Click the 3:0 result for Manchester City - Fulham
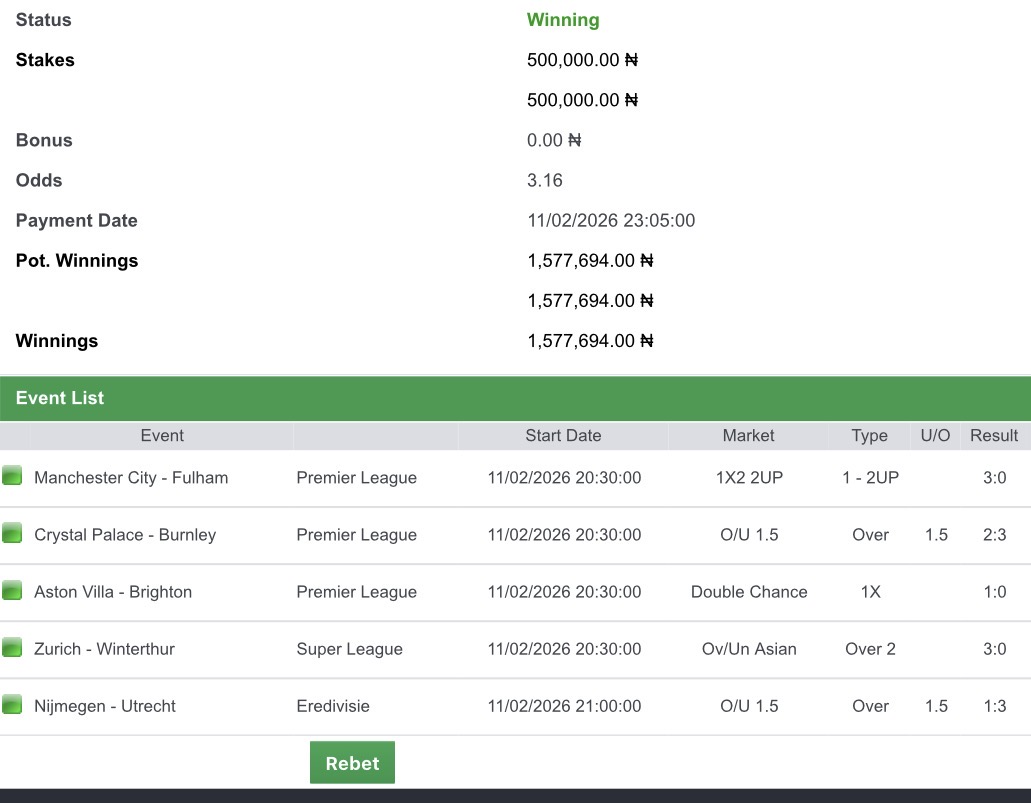This screenshot has width=1031, height=803. coord(994,477)
